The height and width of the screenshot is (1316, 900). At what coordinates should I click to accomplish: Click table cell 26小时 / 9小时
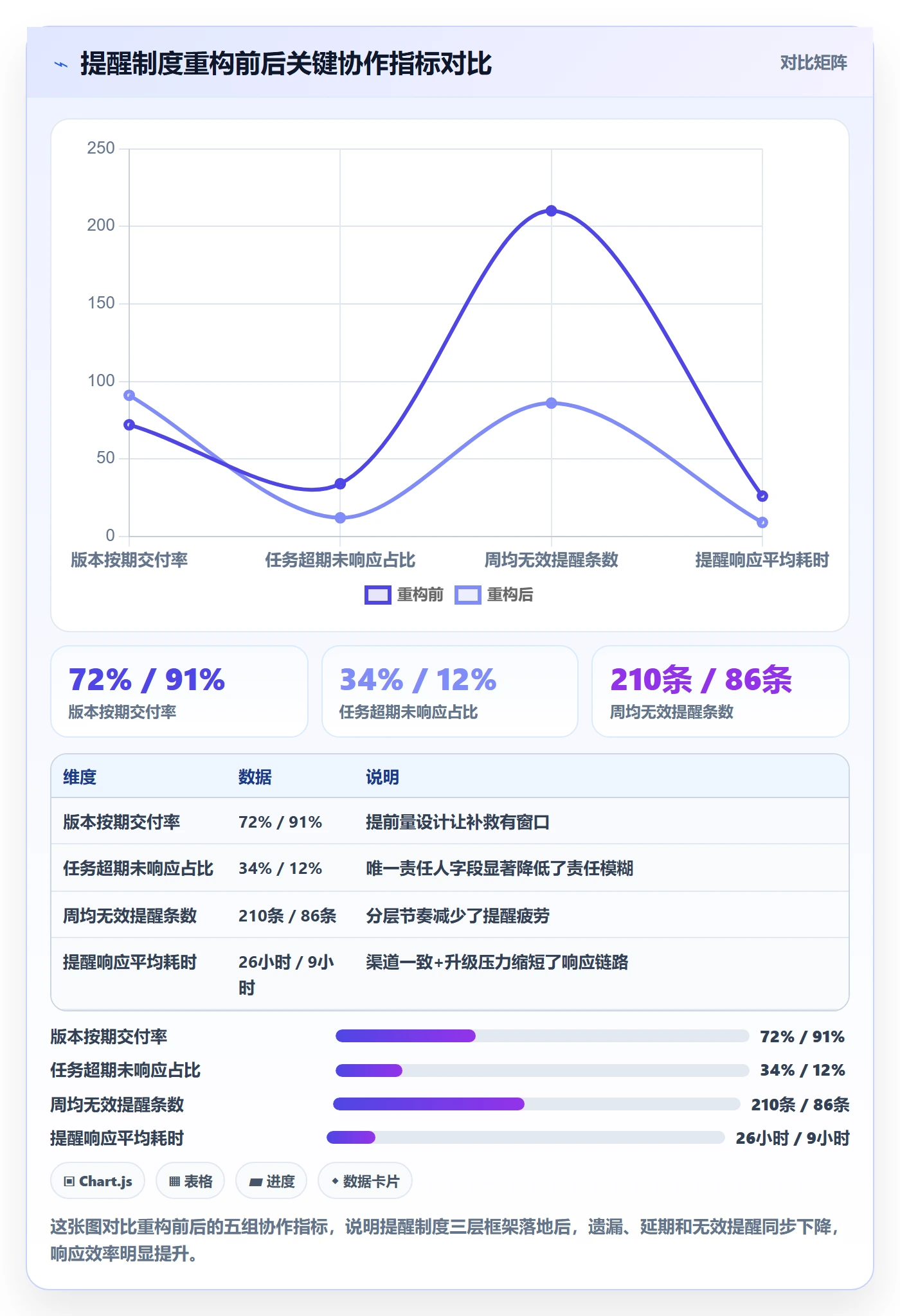pos(287,974)
